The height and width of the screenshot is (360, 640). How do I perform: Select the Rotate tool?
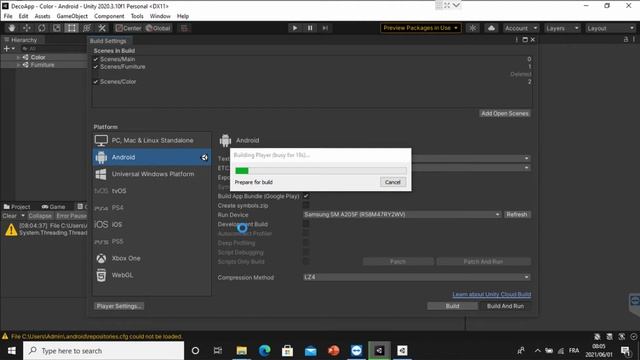click(42, 28)
